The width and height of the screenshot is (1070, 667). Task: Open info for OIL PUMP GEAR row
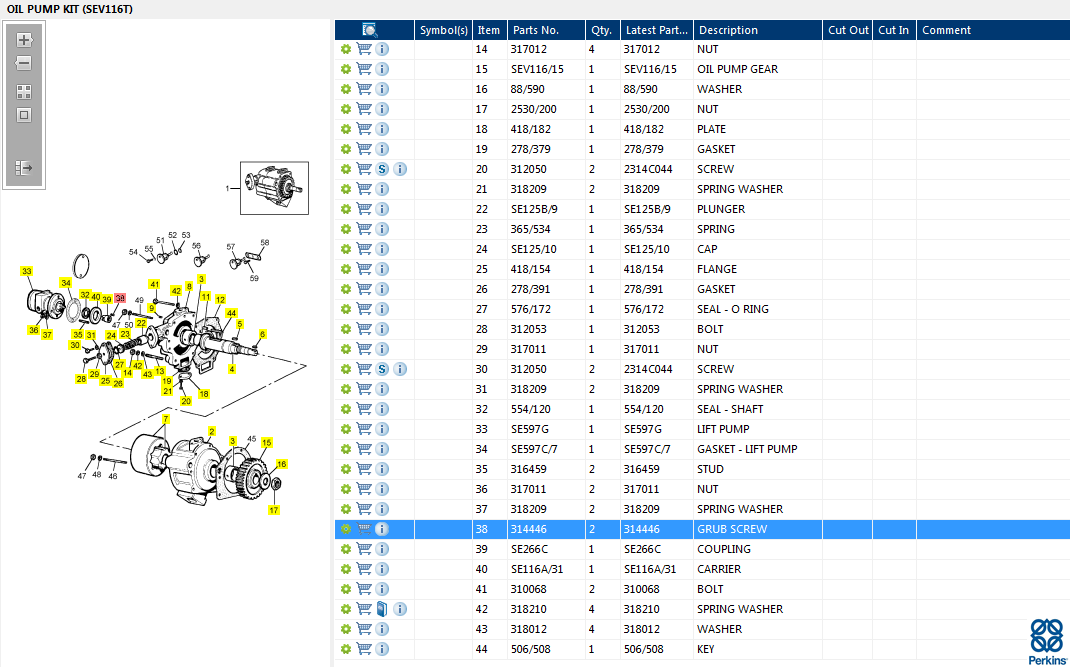[382, 69]
